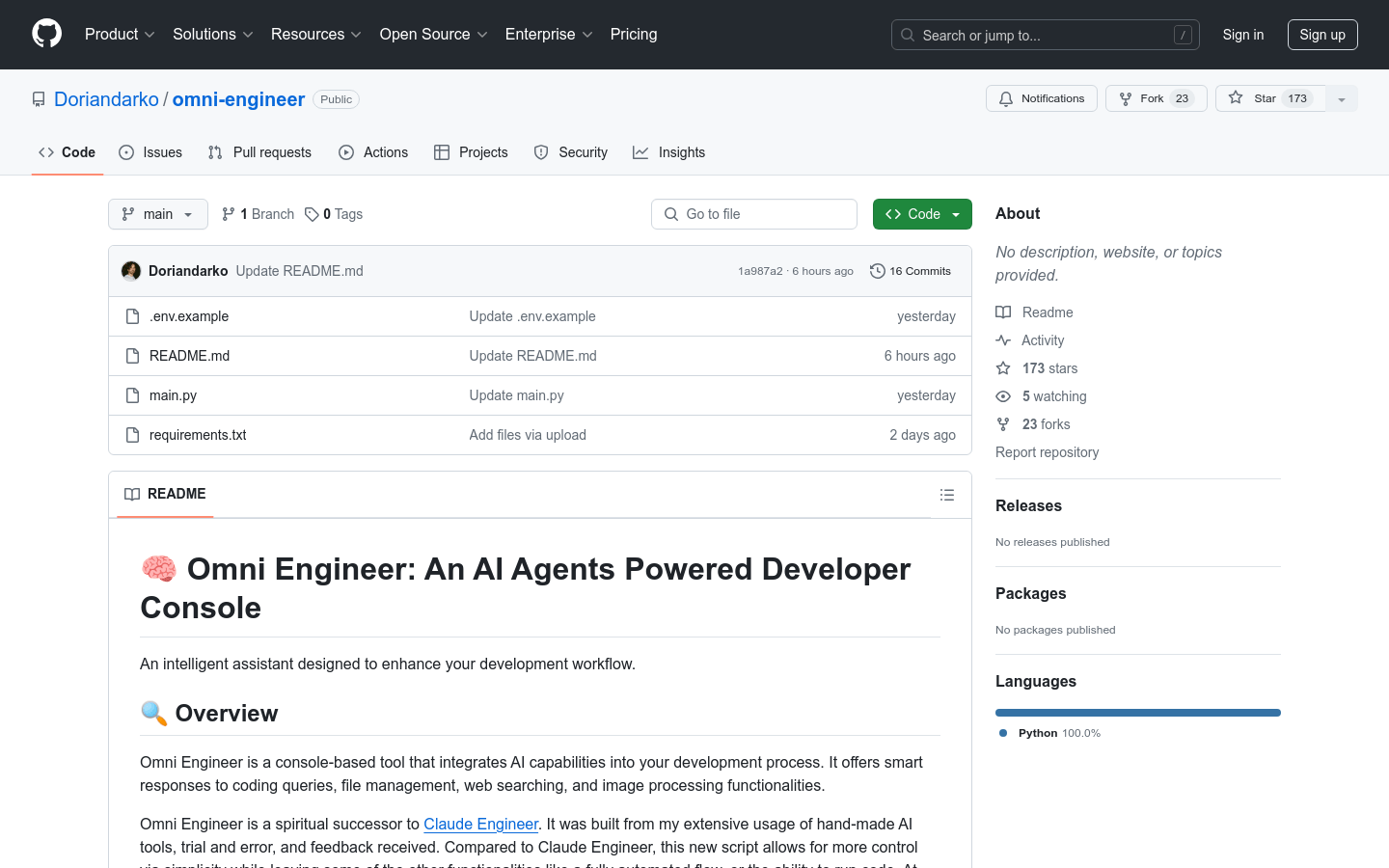Expand the Open Source menu
Viewport: 1389px width, 868px height.
coord(434,34)
